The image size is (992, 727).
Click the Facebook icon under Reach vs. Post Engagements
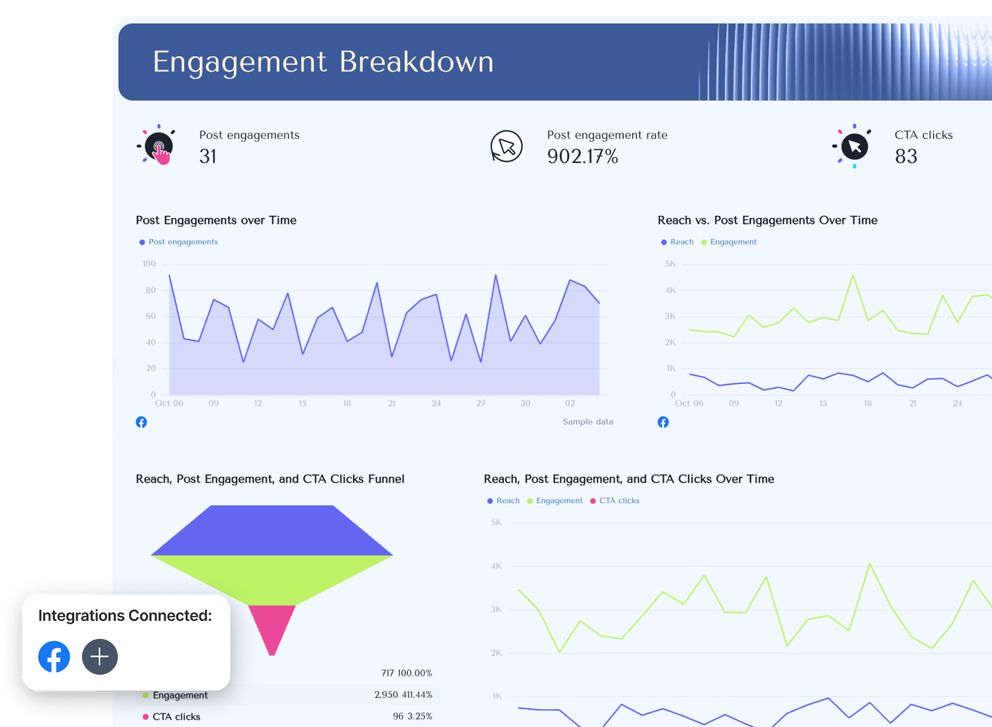coord(663,422)
